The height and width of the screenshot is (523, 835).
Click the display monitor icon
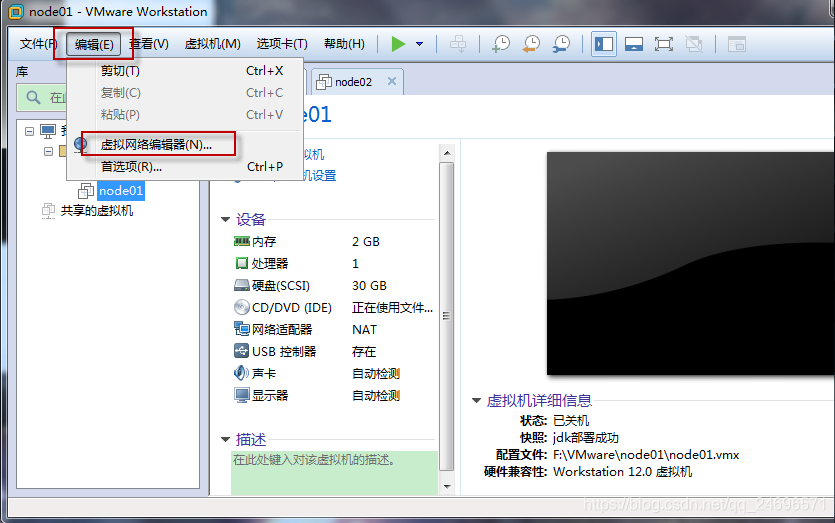tap(242, 395)
